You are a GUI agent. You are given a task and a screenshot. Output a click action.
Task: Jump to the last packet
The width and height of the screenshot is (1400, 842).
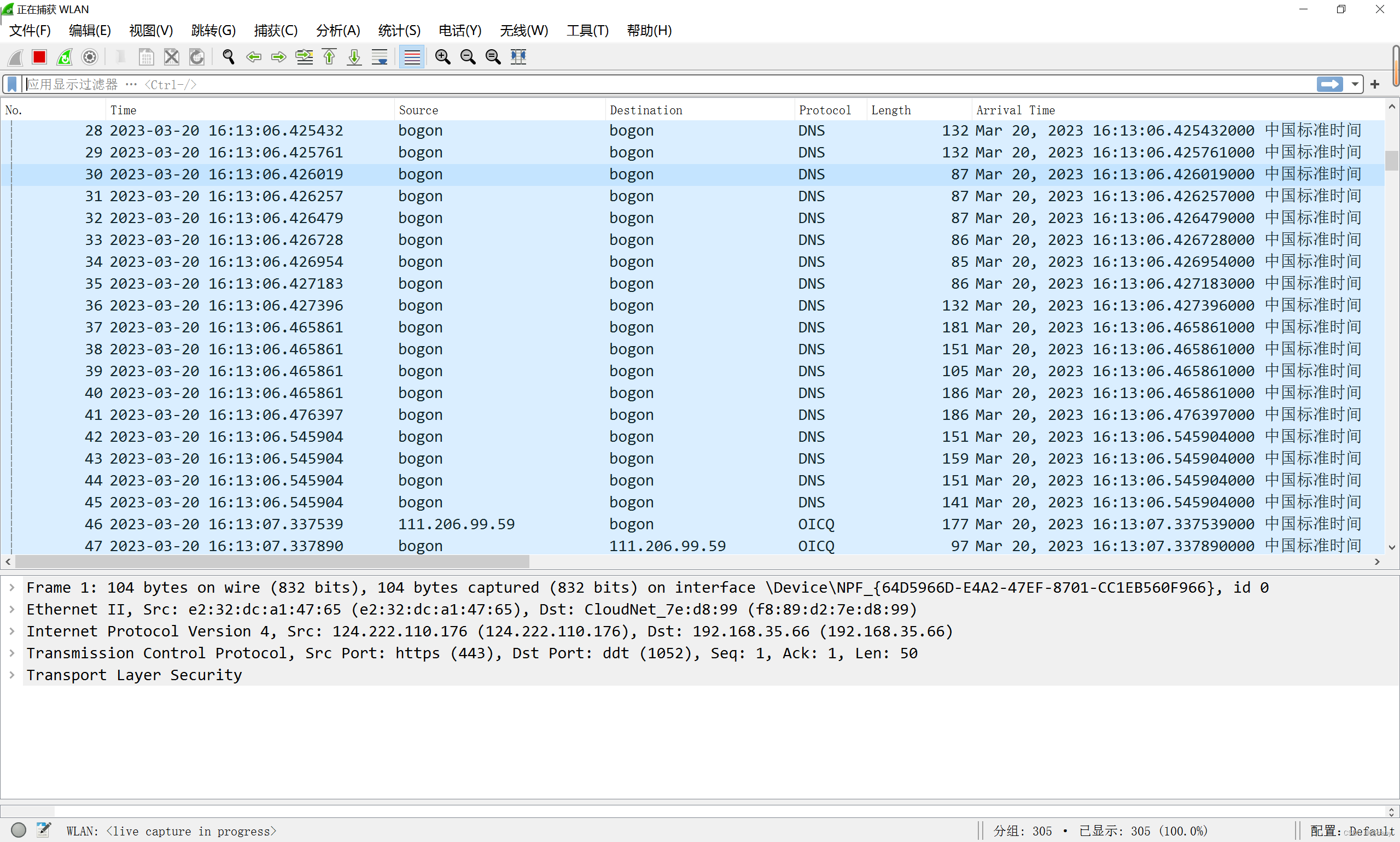[354, 57]
